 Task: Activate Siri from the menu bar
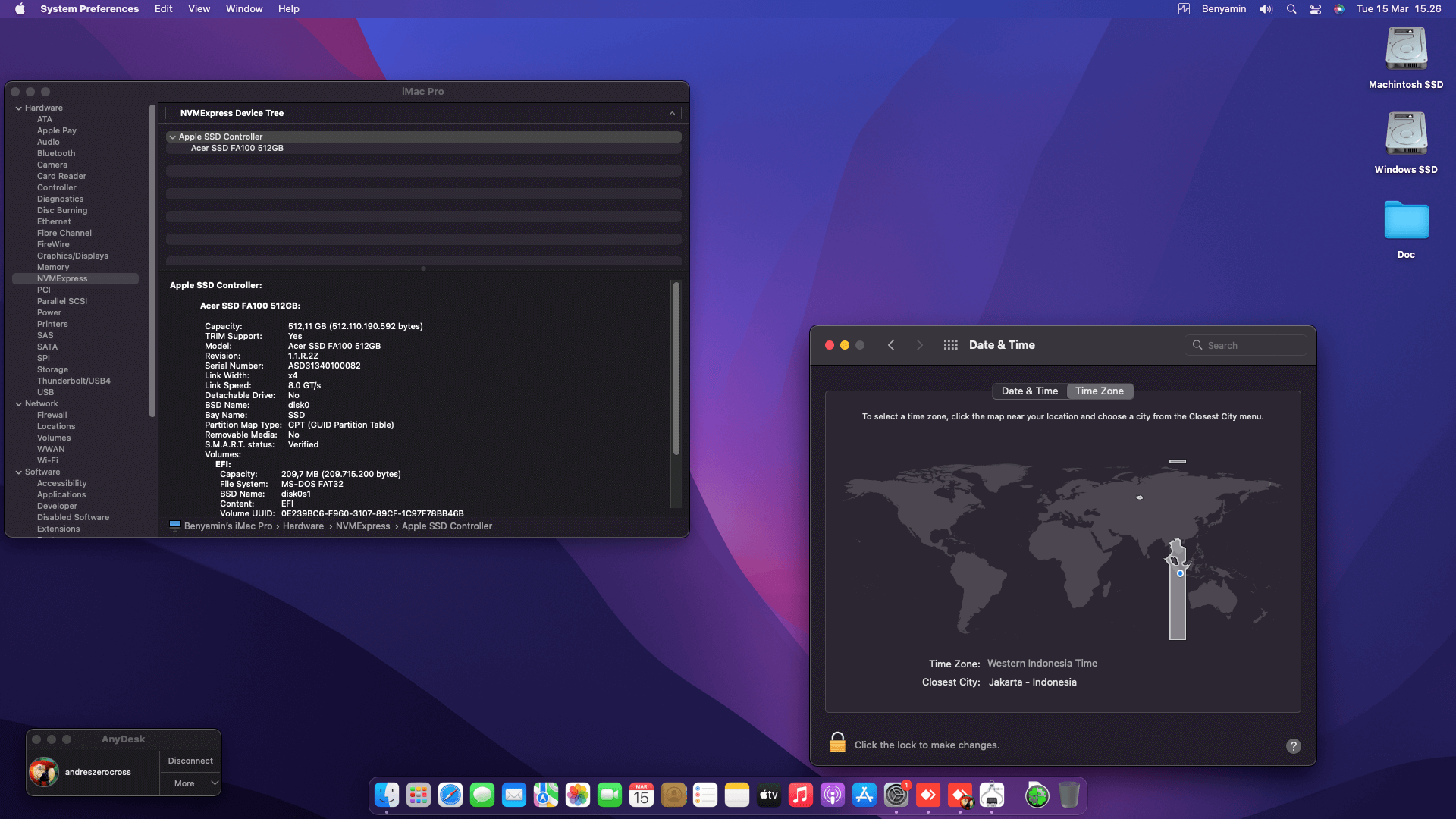[x=1339, y=9]
